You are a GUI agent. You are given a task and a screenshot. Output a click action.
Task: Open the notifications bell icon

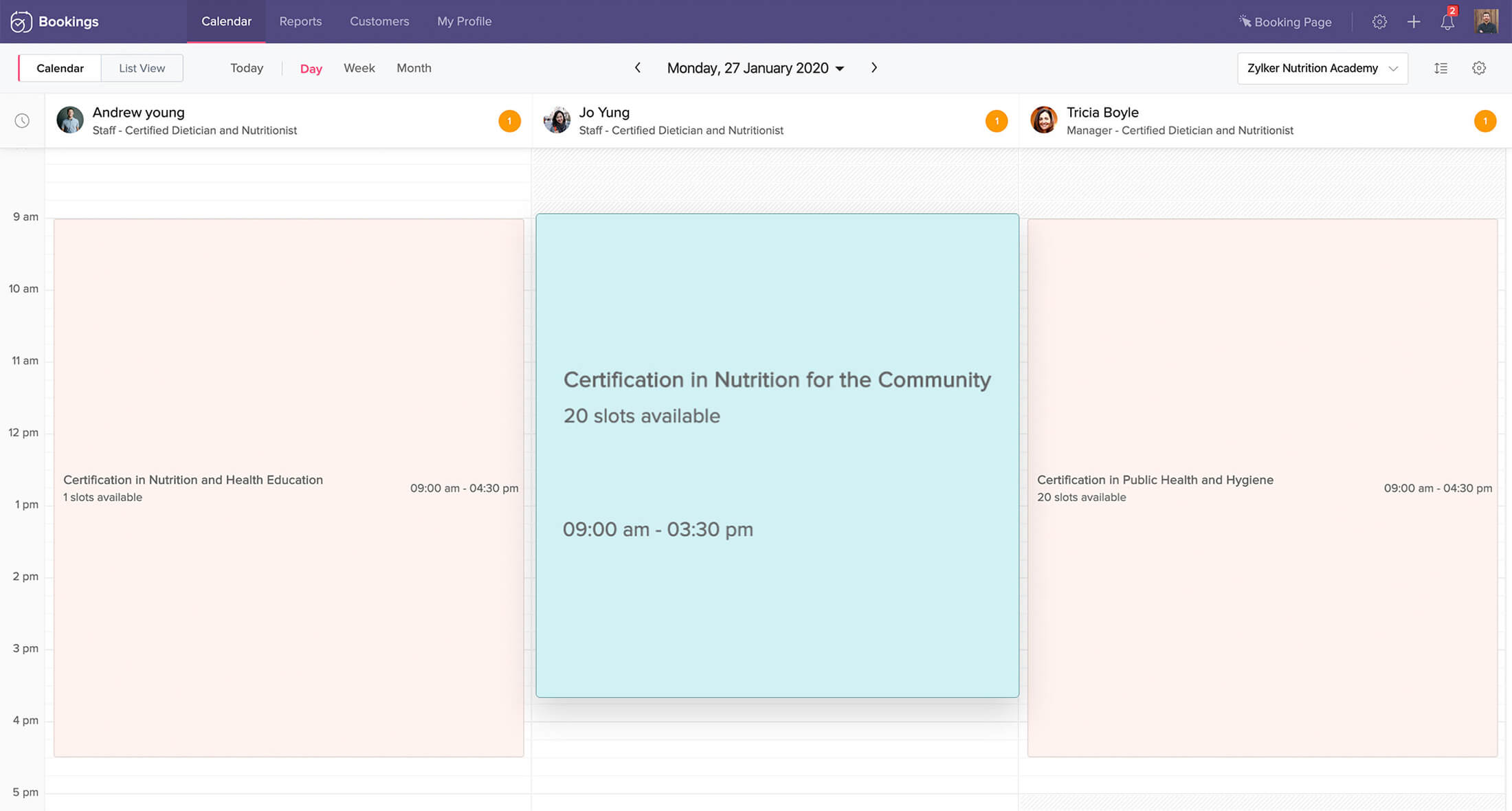click(x=1447, y=22)
